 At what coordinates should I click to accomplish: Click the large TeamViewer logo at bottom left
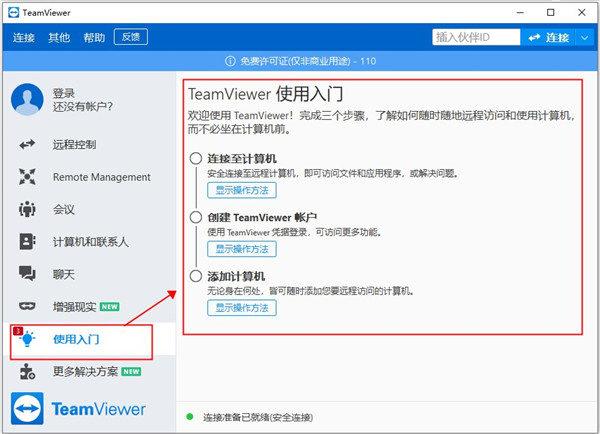tap(27, 408)
